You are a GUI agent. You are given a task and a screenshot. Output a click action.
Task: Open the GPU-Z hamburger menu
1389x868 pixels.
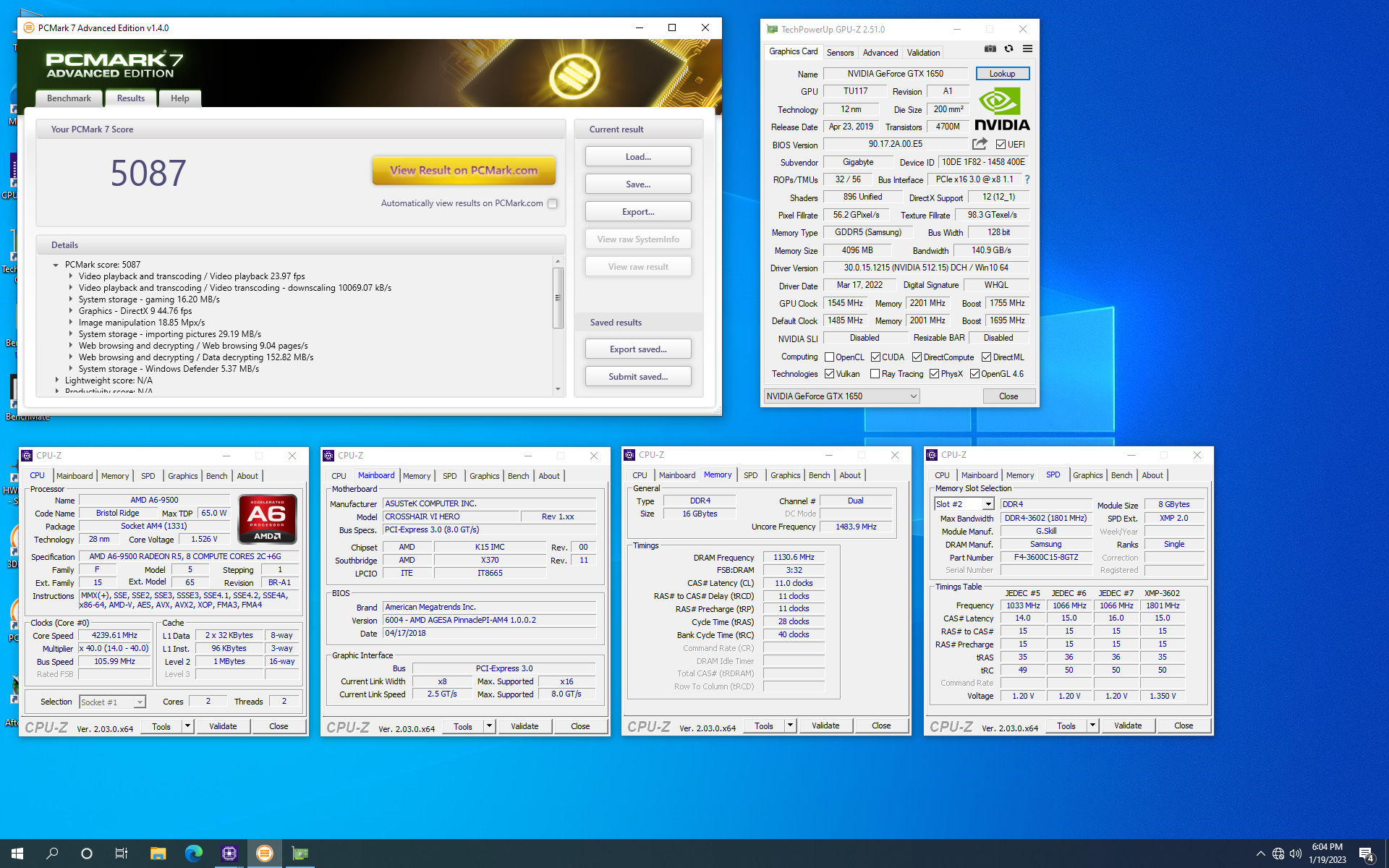[x=1027, y=49]
